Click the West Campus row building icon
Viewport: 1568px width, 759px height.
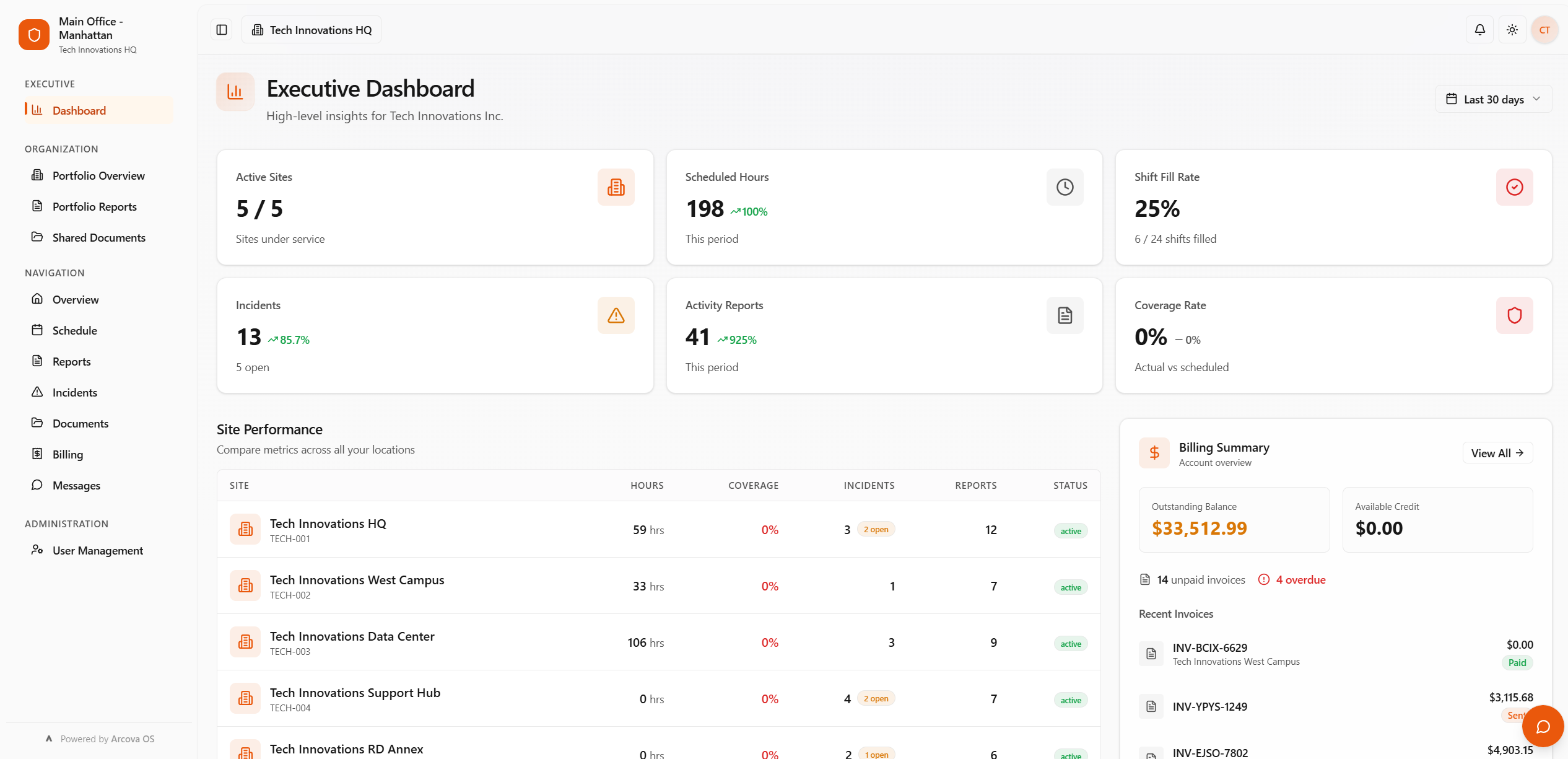click(x=245, y=586)
